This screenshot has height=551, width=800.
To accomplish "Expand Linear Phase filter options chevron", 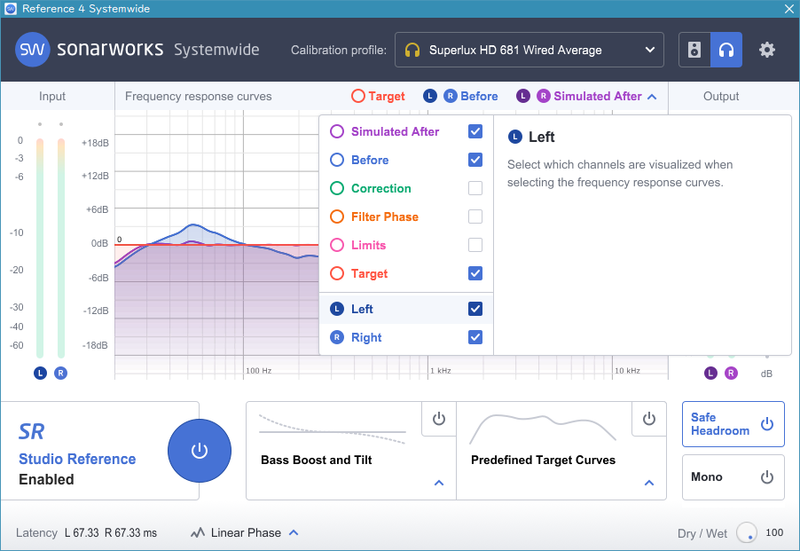I will (x=293, y=533).
